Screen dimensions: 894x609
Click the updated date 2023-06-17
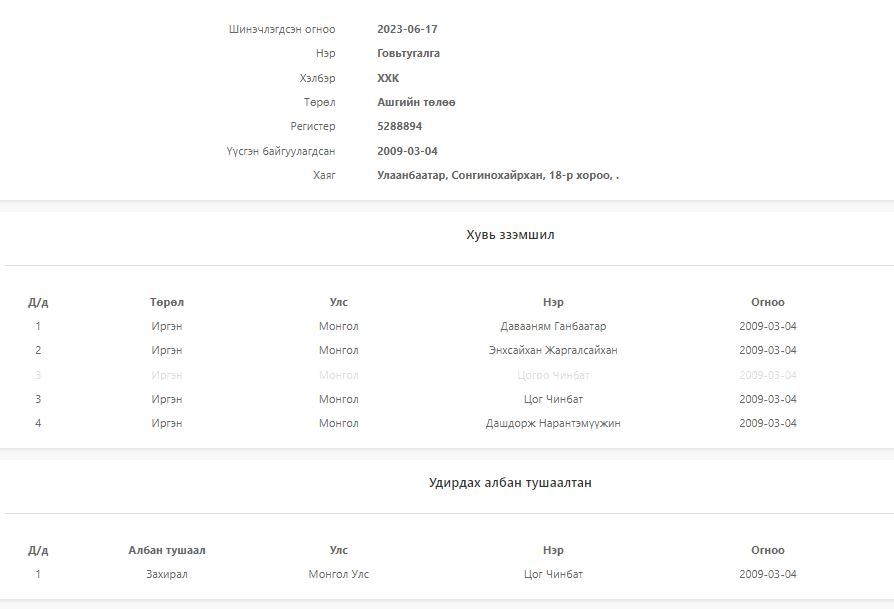(x=407, y=30)
